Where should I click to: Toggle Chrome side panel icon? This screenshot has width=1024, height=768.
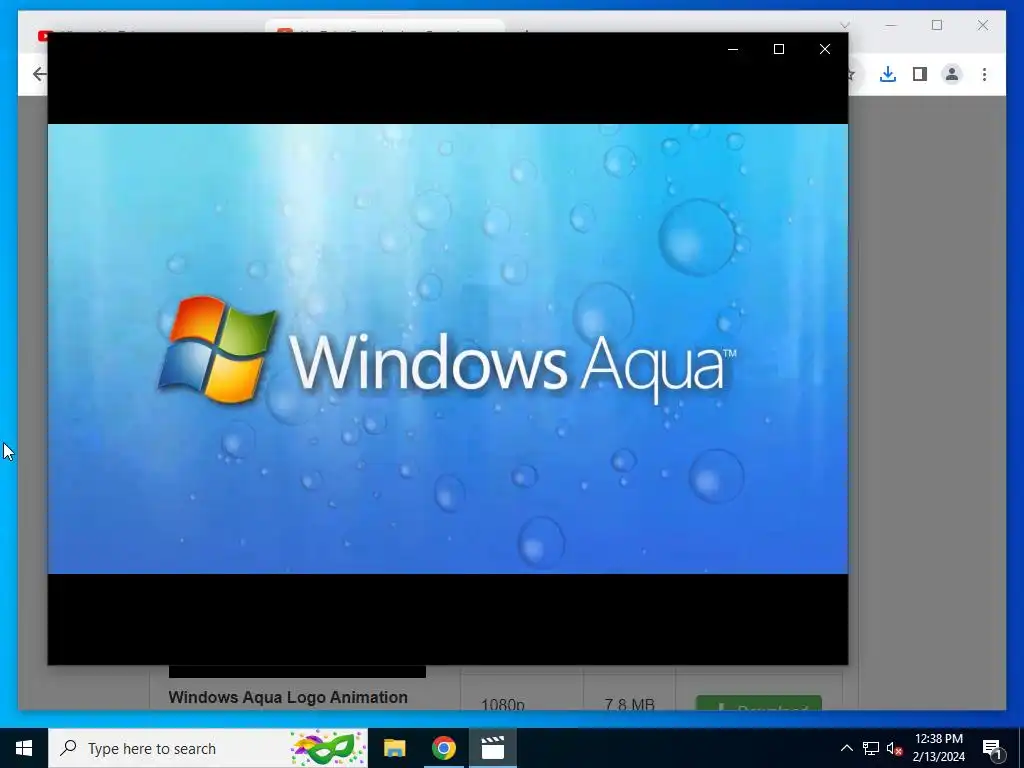[x=920, y=74]
